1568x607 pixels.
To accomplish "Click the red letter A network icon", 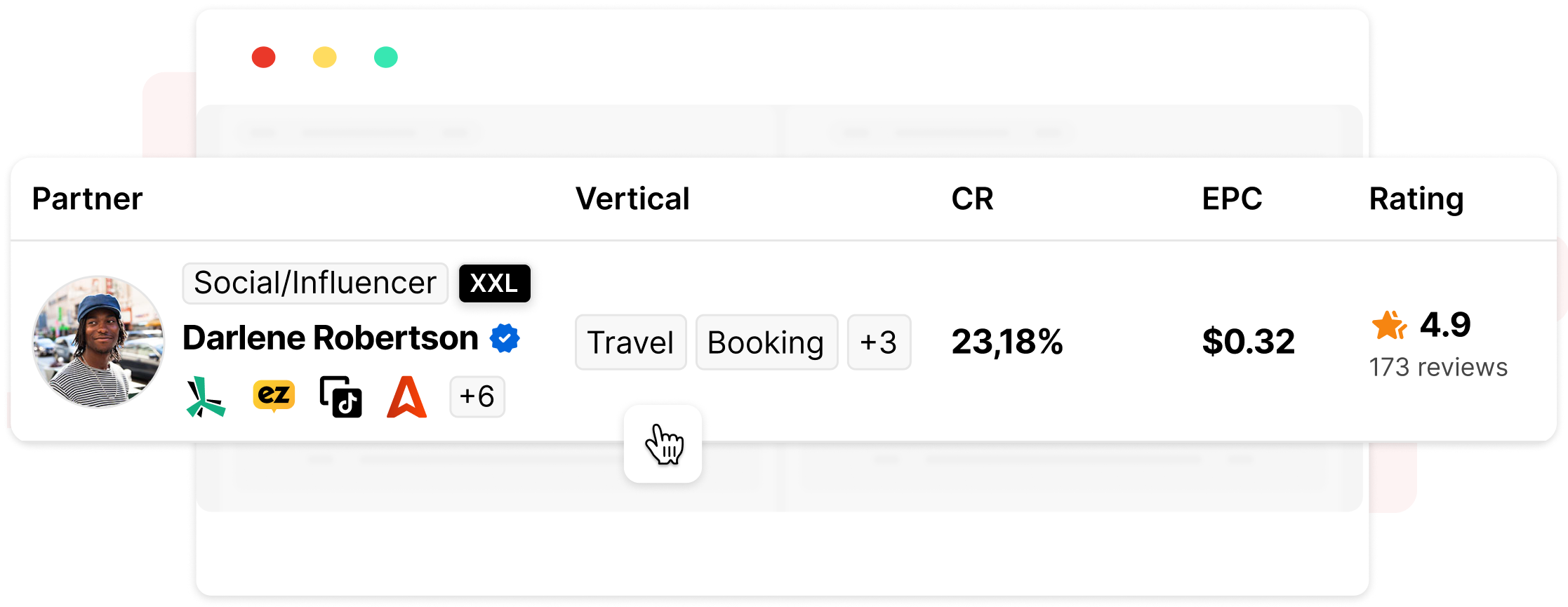I will click(x=407, y=396).
